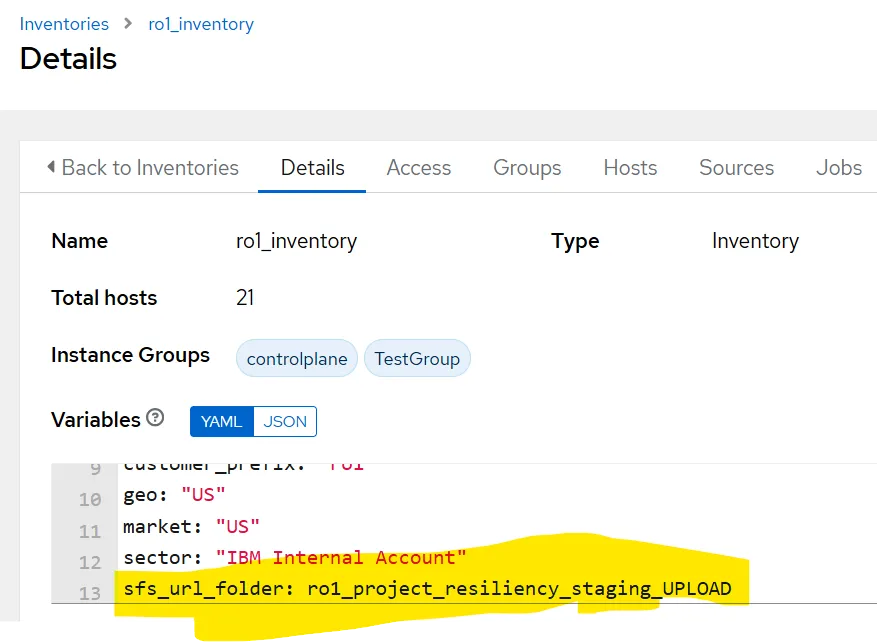Open the Hosts tab
The image size is (877, 642).
tap(630, 167)
